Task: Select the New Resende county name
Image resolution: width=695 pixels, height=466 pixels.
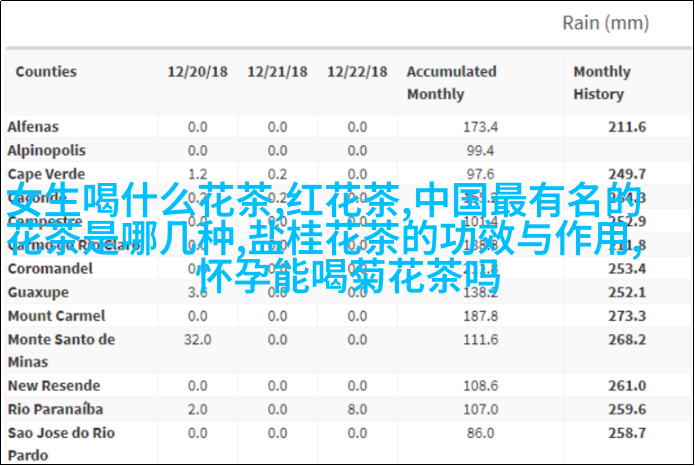Action: pos(54,385)
